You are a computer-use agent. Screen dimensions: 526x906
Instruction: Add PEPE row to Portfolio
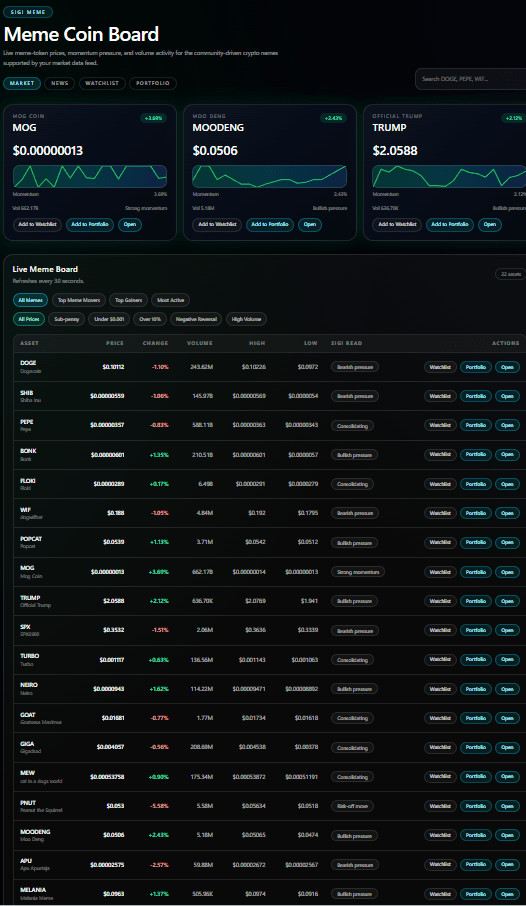pyautogui.click(x=476, y=425)
